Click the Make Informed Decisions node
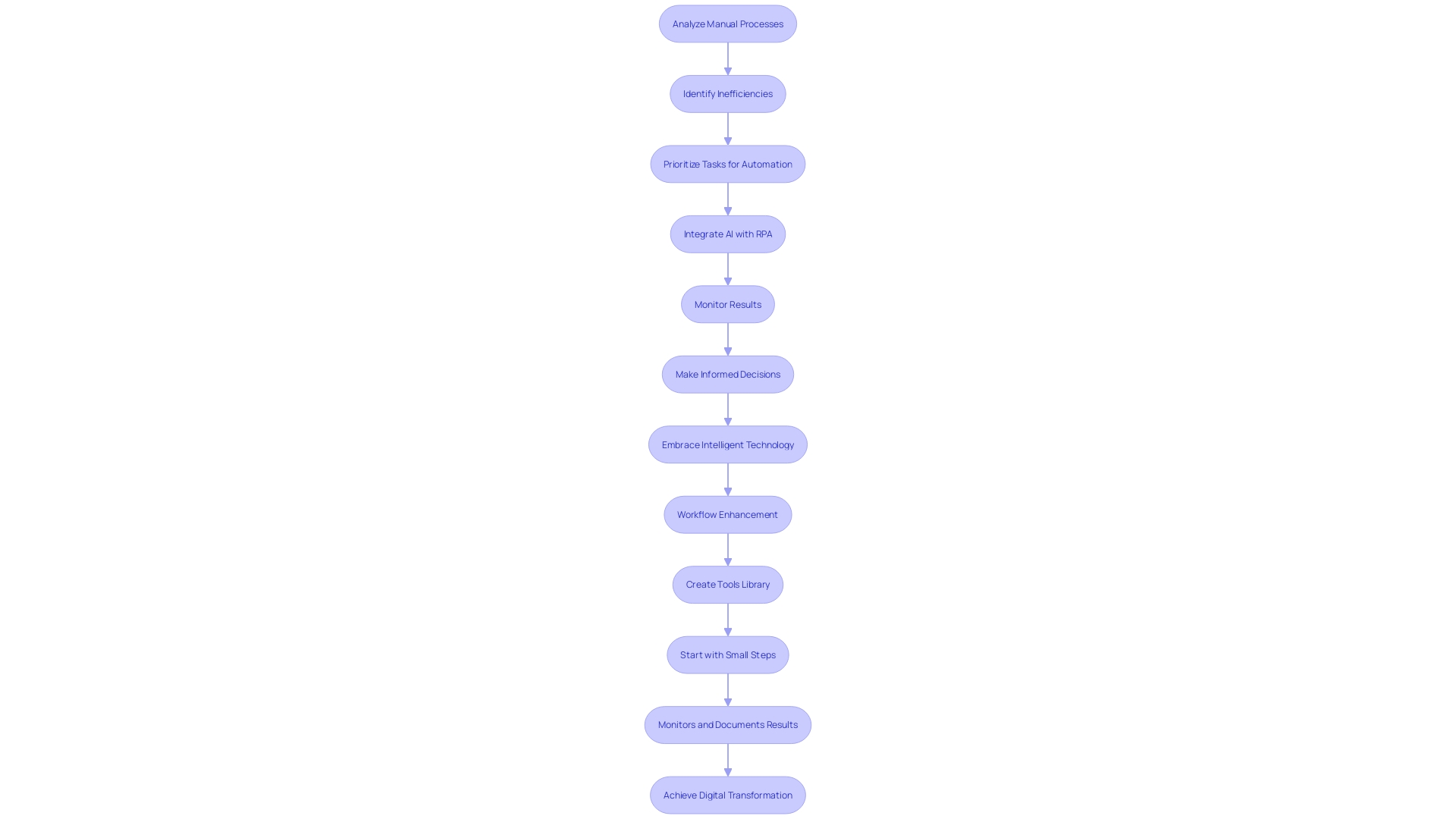Viewport: 1456px width, 819px height. tap(727, 374)
